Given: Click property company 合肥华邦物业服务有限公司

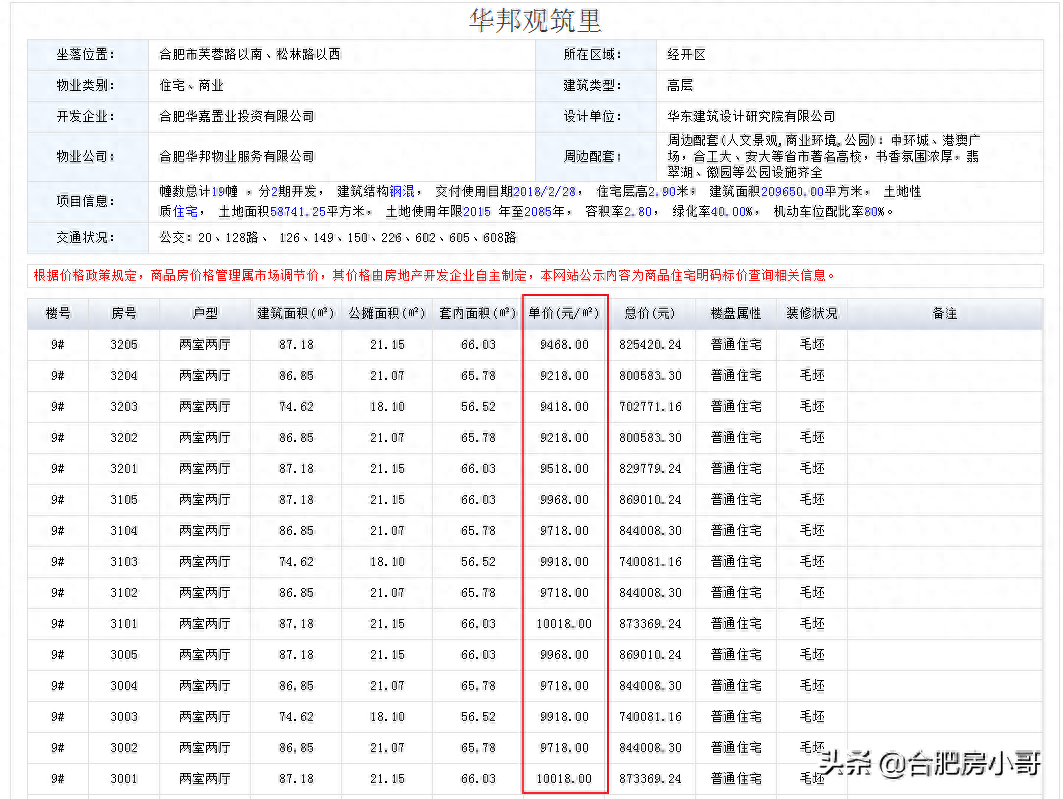Looking at the screenshot, I should click(237, 157).
